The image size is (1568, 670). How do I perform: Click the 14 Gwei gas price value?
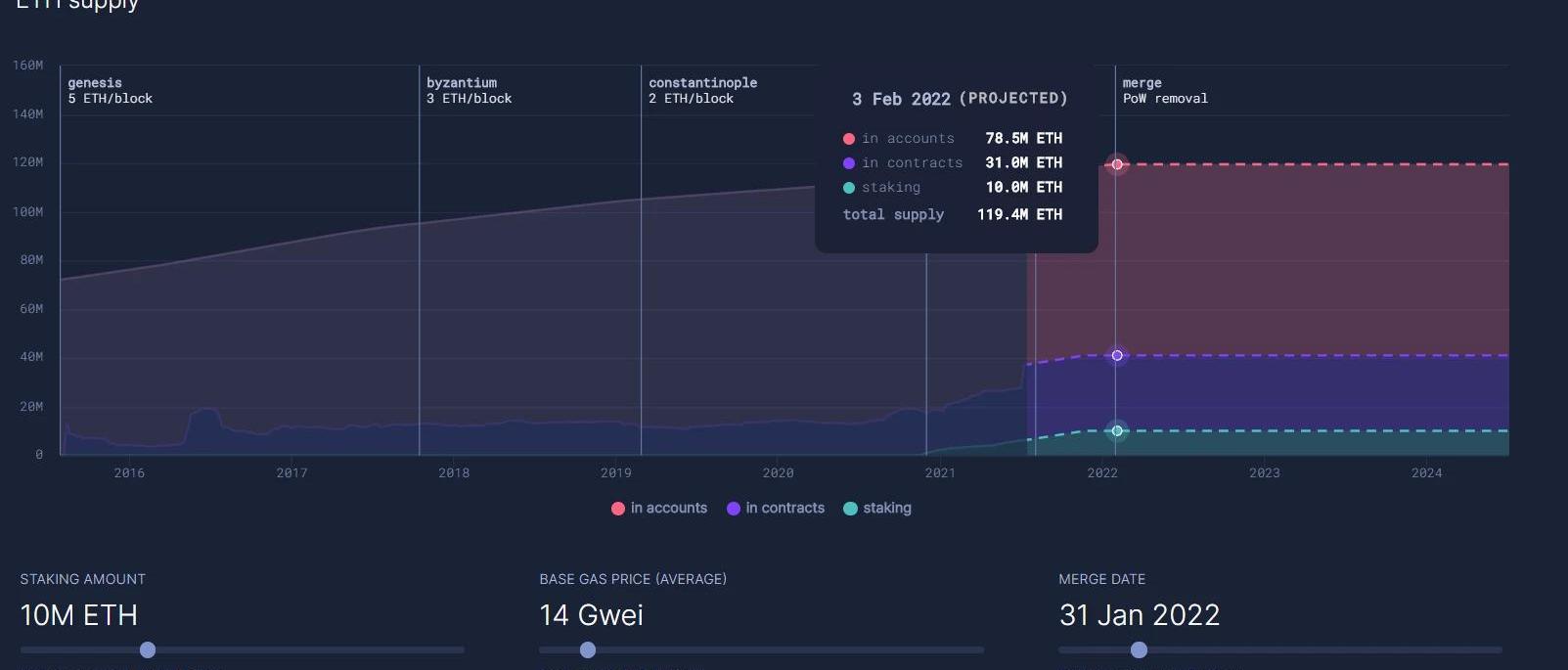[591, 615]
